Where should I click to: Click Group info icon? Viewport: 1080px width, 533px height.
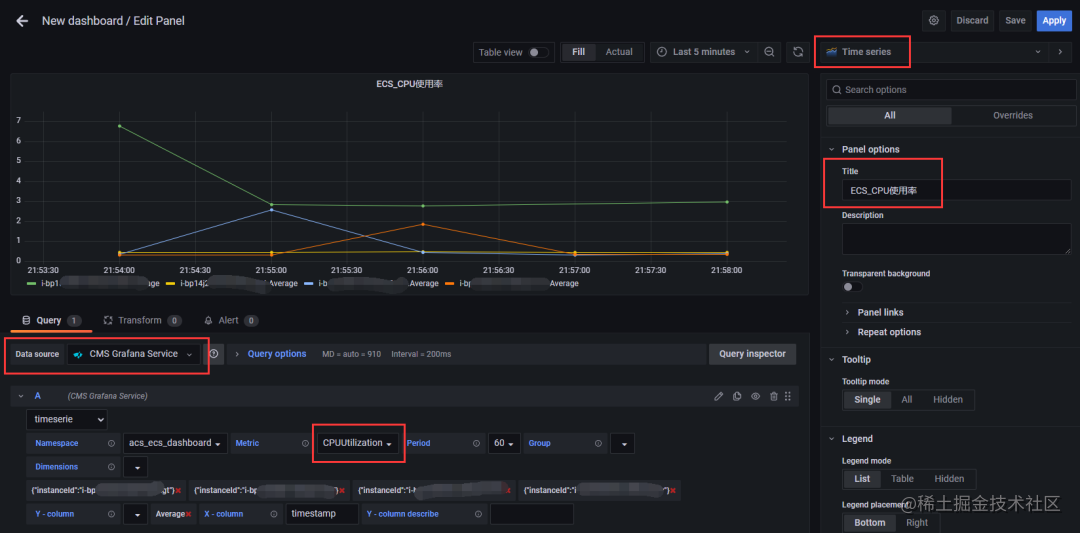click(598, 443)
